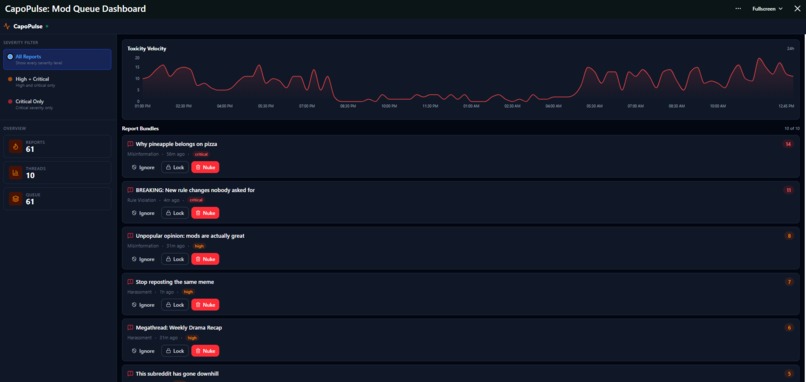Click the flag icon beside BREAKING rule changes
Viewport: 806px width, 382px height.
[130, 190]
